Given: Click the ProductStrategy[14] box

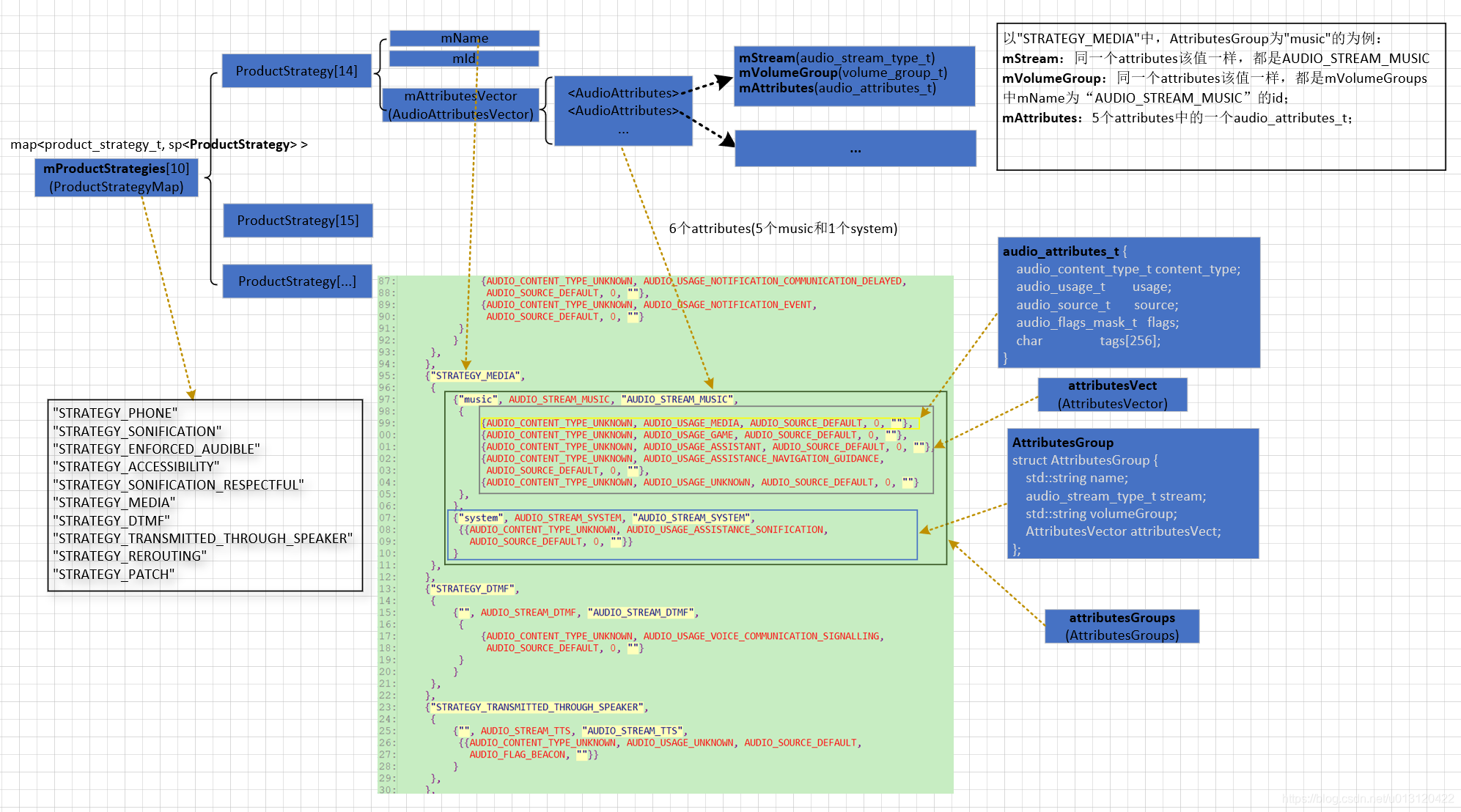Looking at the screenshot, I should click(x=296, y=71).
